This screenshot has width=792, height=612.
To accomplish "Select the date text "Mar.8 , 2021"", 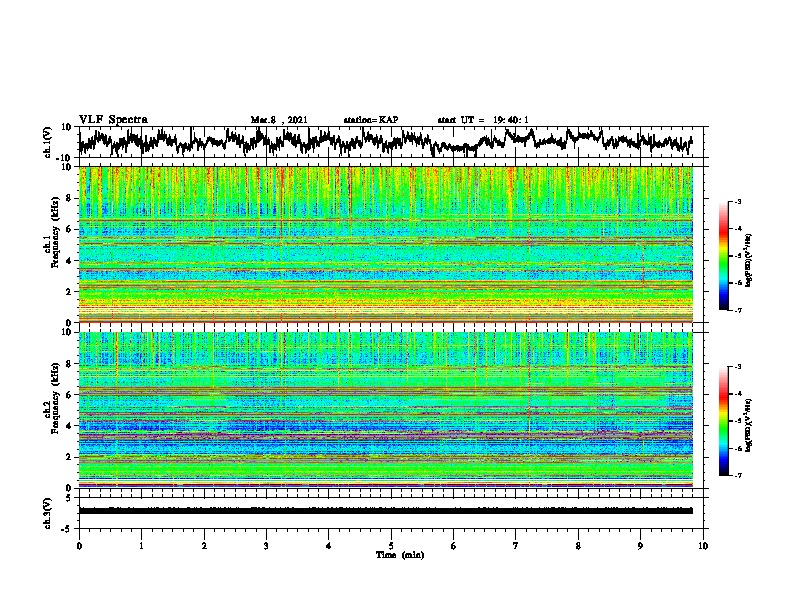I will pos(279,120).
